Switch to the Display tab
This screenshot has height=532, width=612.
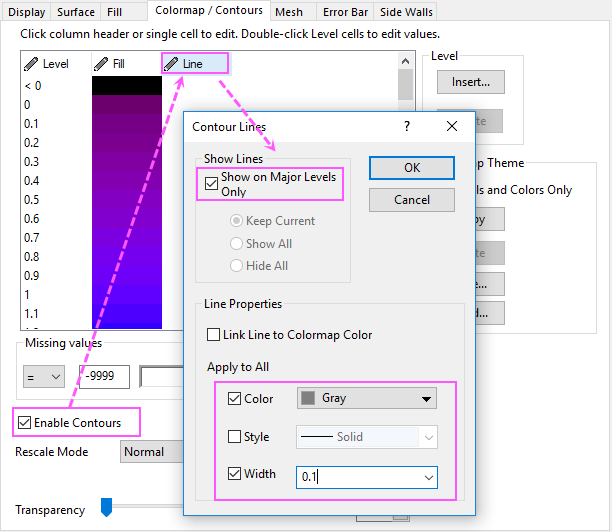point(27,12)
